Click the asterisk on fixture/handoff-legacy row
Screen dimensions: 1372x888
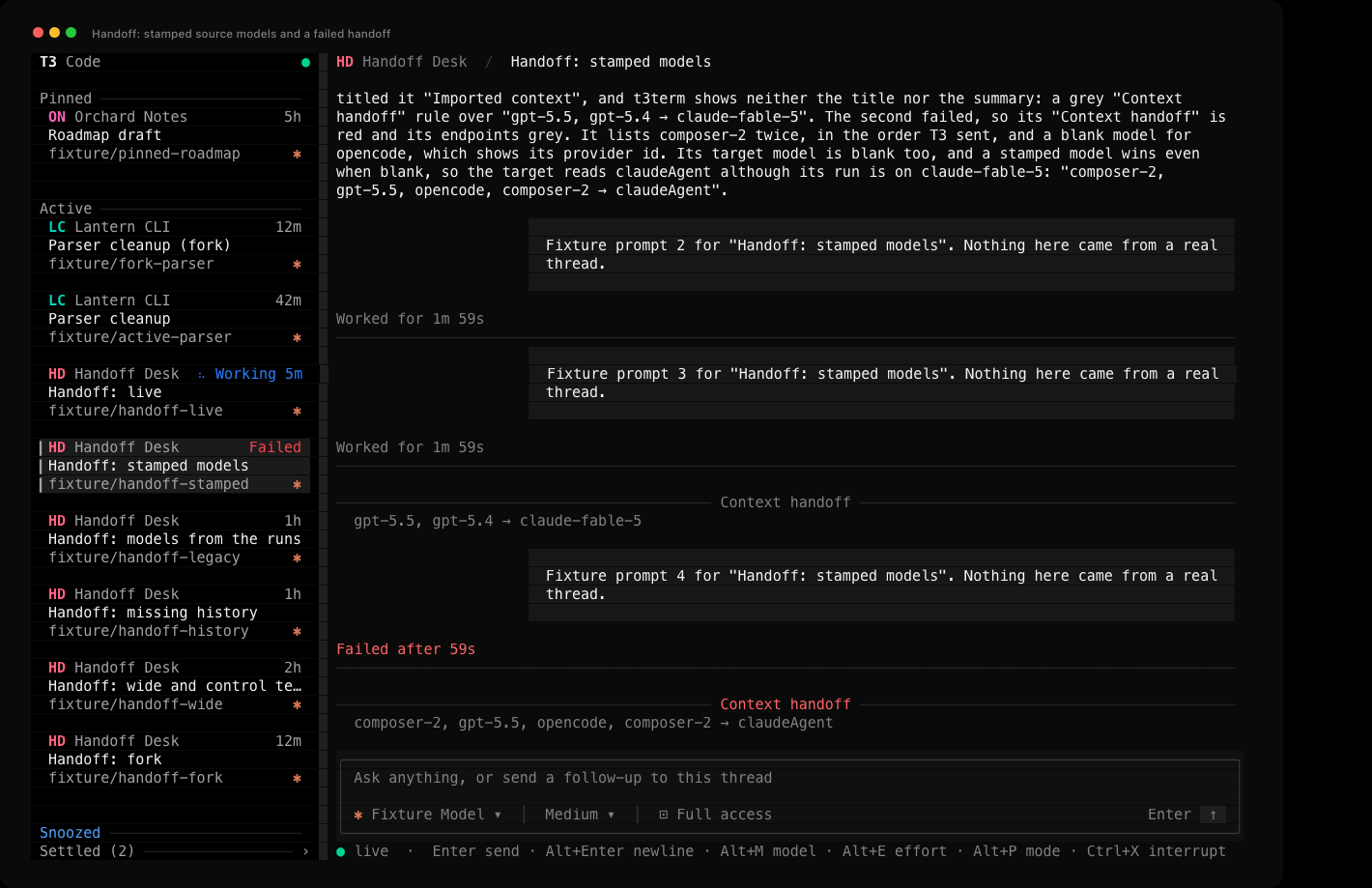[x=297, y=559]
